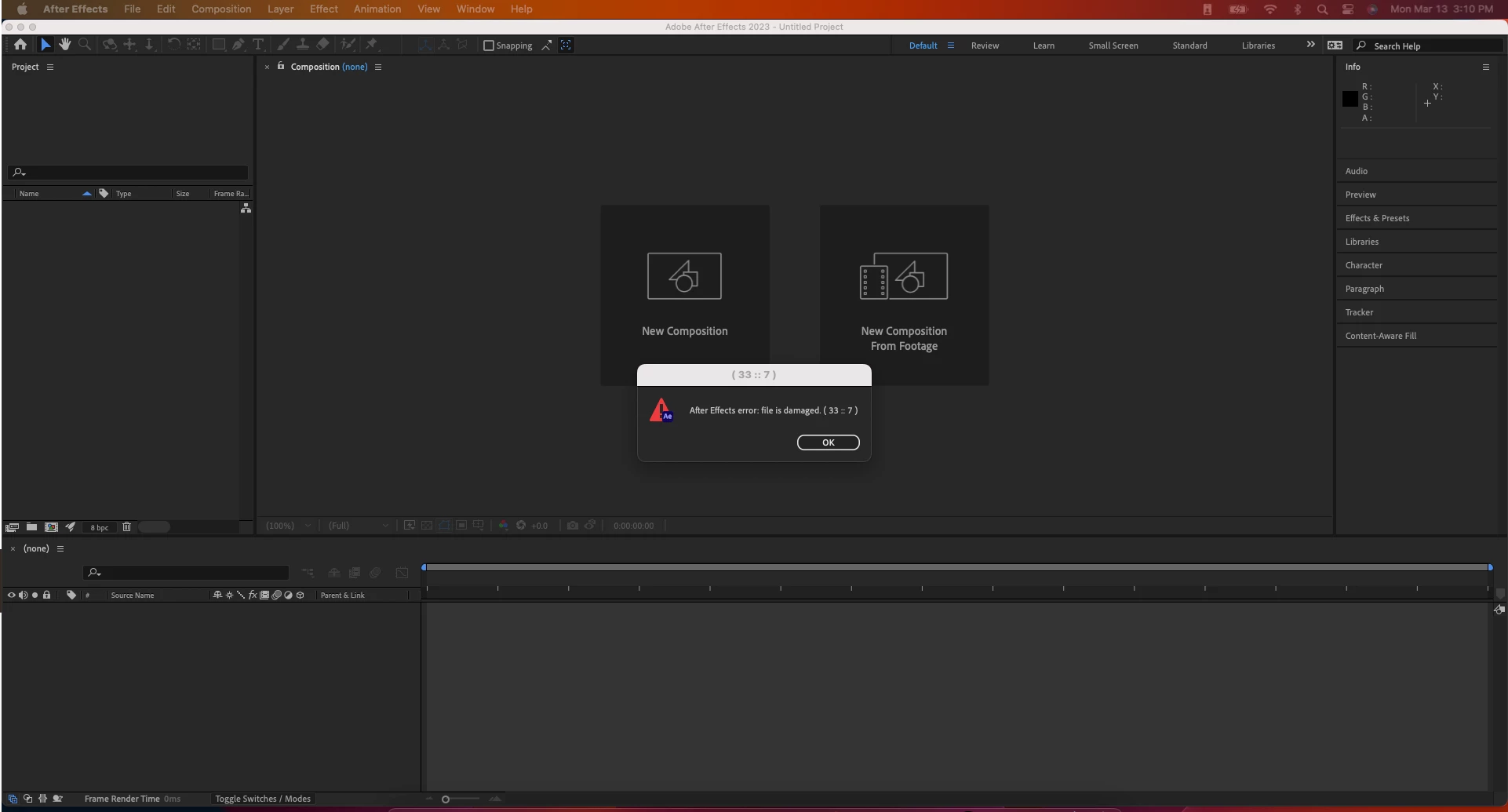Toggle snap along edges extending icon
The height and width of the screenshot is (812, 1508).
[547, 45]
